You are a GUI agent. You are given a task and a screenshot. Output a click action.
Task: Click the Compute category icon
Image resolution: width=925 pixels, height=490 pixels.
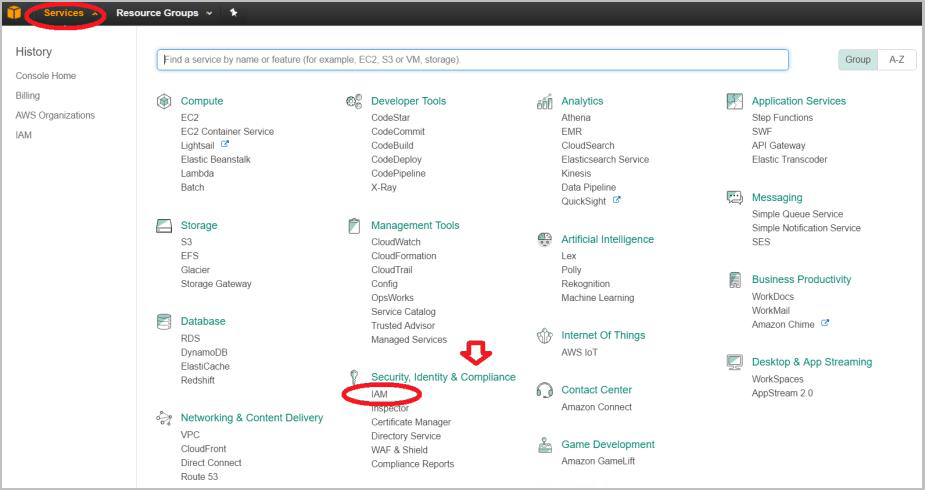pos(163,101)
